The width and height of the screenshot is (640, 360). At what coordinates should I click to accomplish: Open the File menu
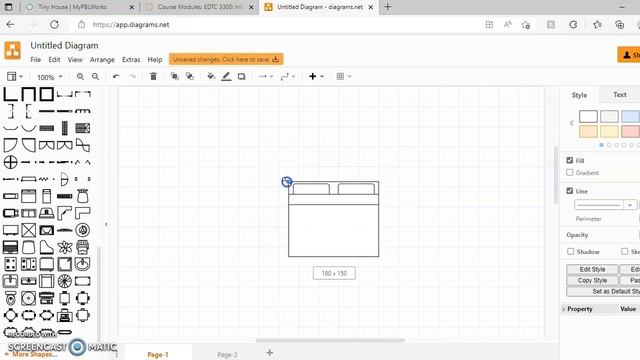pos(36,60)
